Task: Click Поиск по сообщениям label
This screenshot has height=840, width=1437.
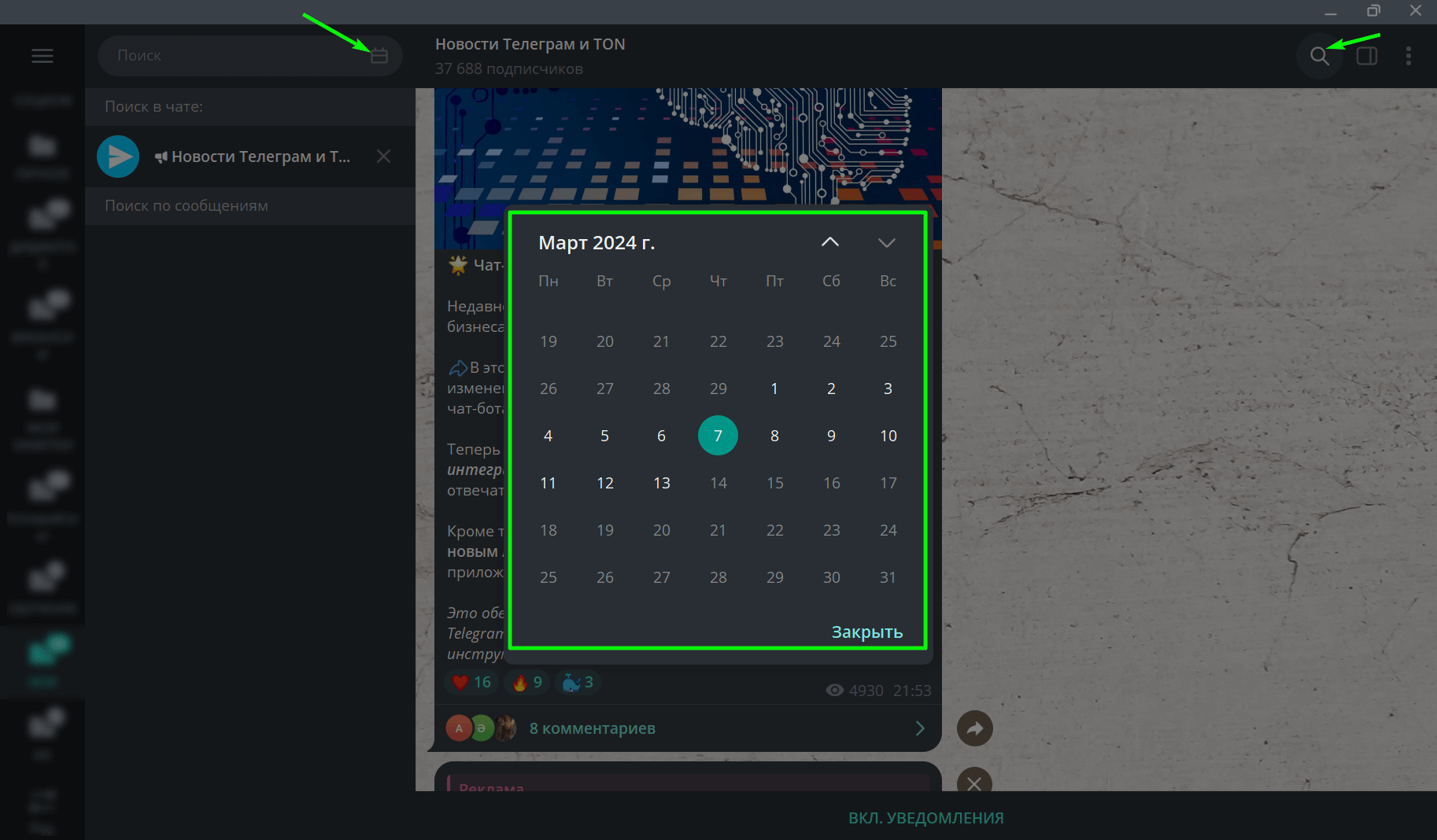Action: click(187, 206)
